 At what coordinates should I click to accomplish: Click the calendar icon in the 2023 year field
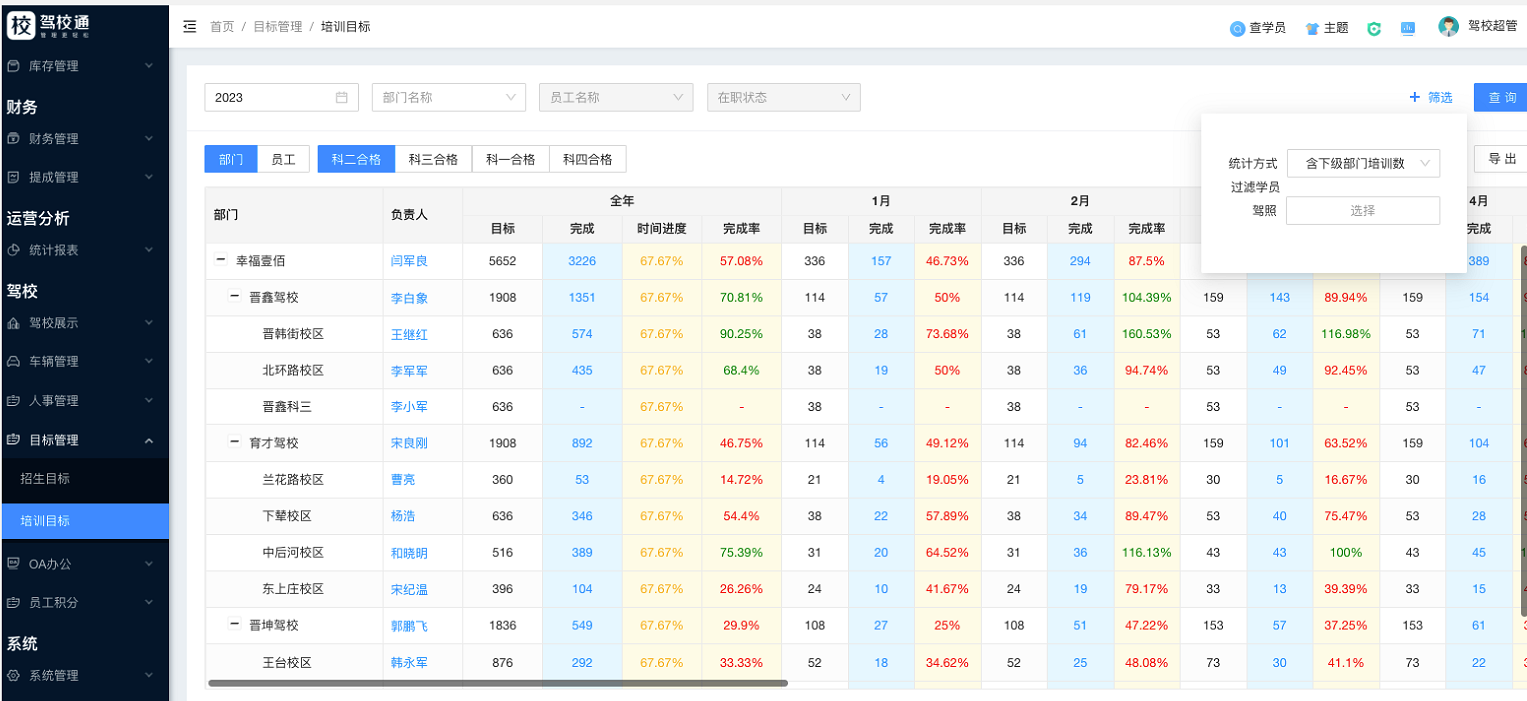coord(342,97)
